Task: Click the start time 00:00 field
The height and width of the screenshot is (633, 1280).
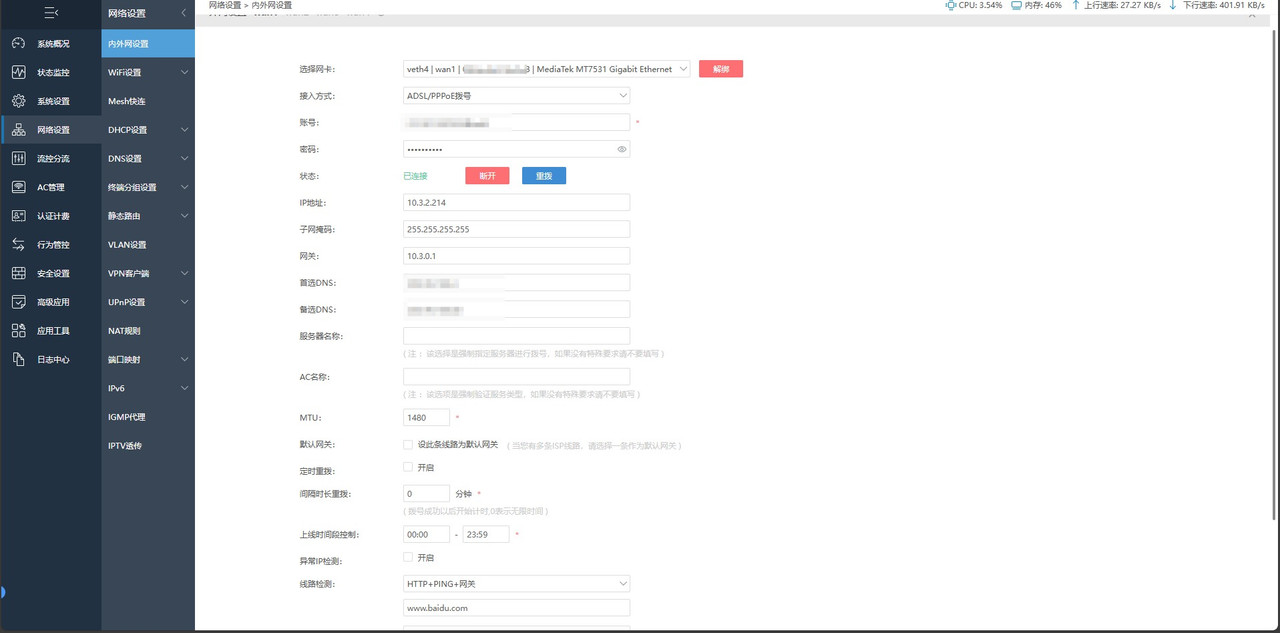Action: point(426,534)
